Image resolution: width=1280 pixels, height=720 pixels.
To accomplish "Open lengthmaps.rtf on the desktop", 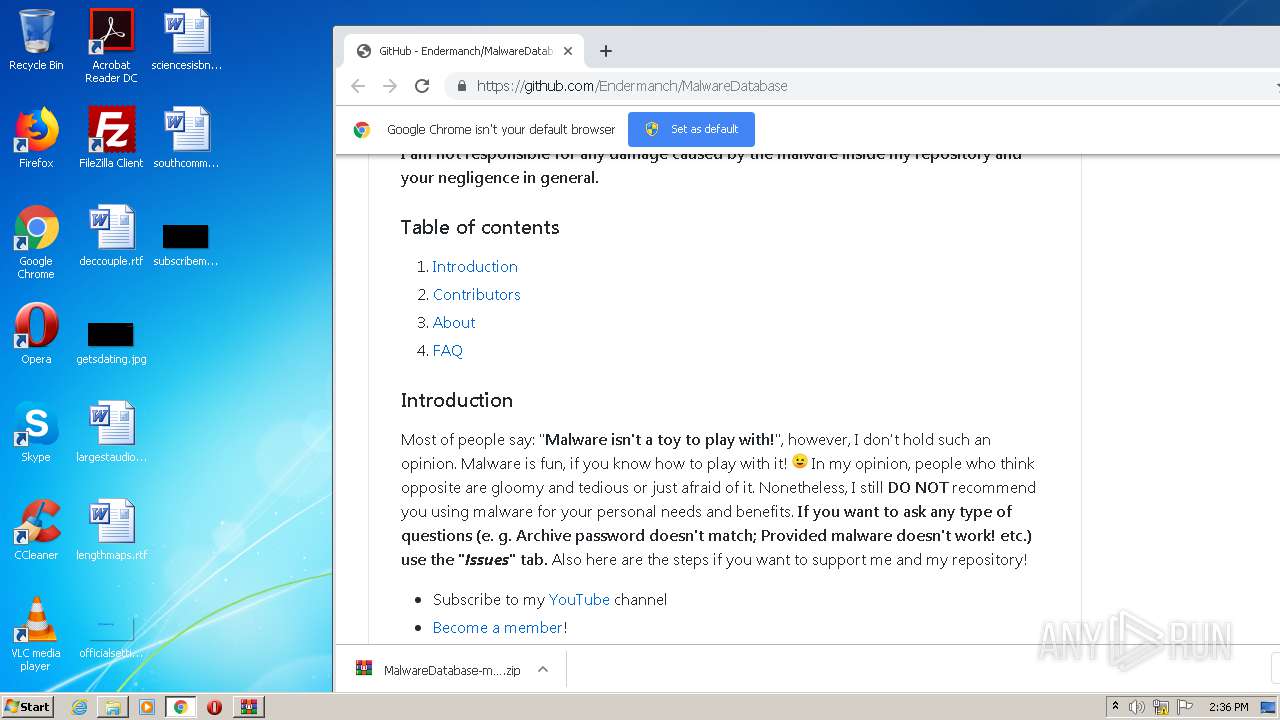I will click(x=111, y=530).
